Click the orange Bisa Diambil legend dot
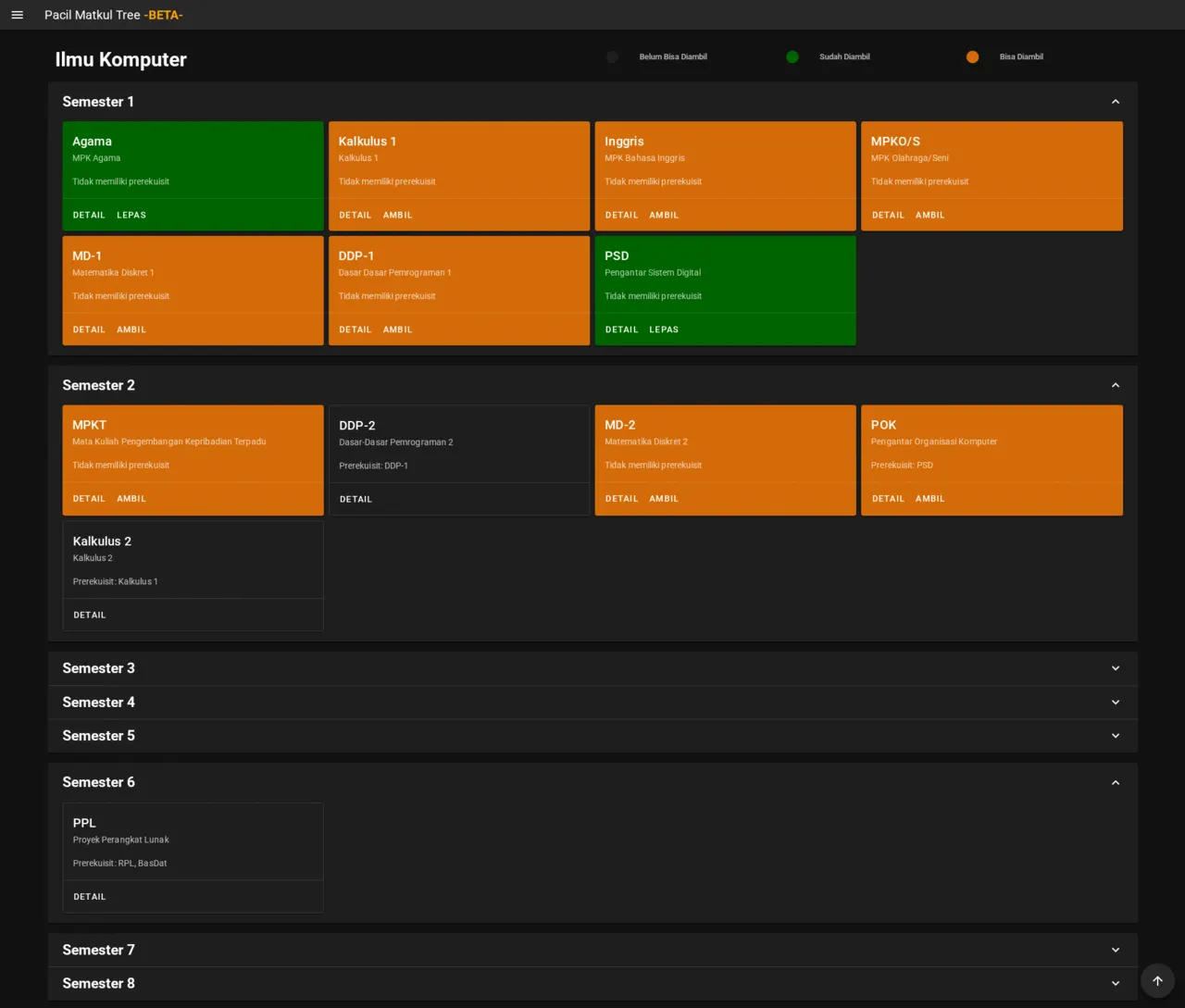 [972, 57]
